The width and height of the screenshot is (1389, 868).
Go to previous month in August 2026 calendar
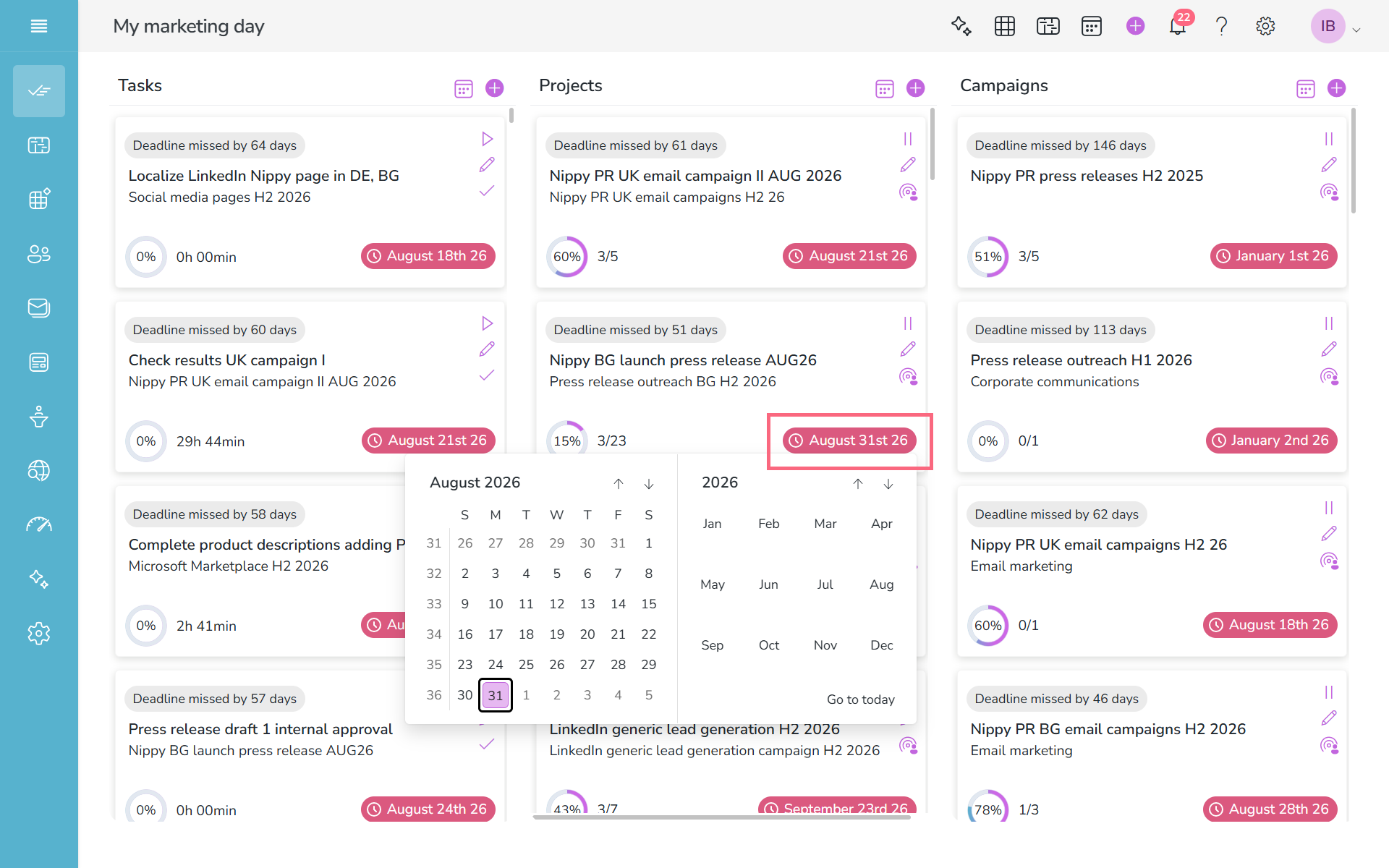point(619,484)
